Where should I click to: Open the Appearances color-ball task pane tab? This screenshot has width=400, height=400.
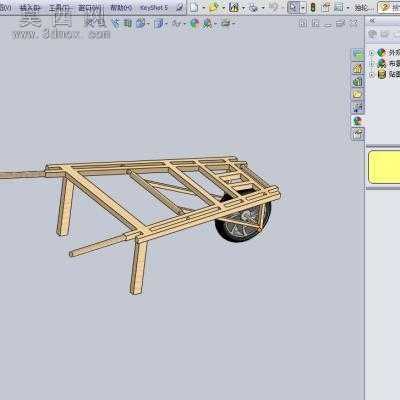point(358,121)
